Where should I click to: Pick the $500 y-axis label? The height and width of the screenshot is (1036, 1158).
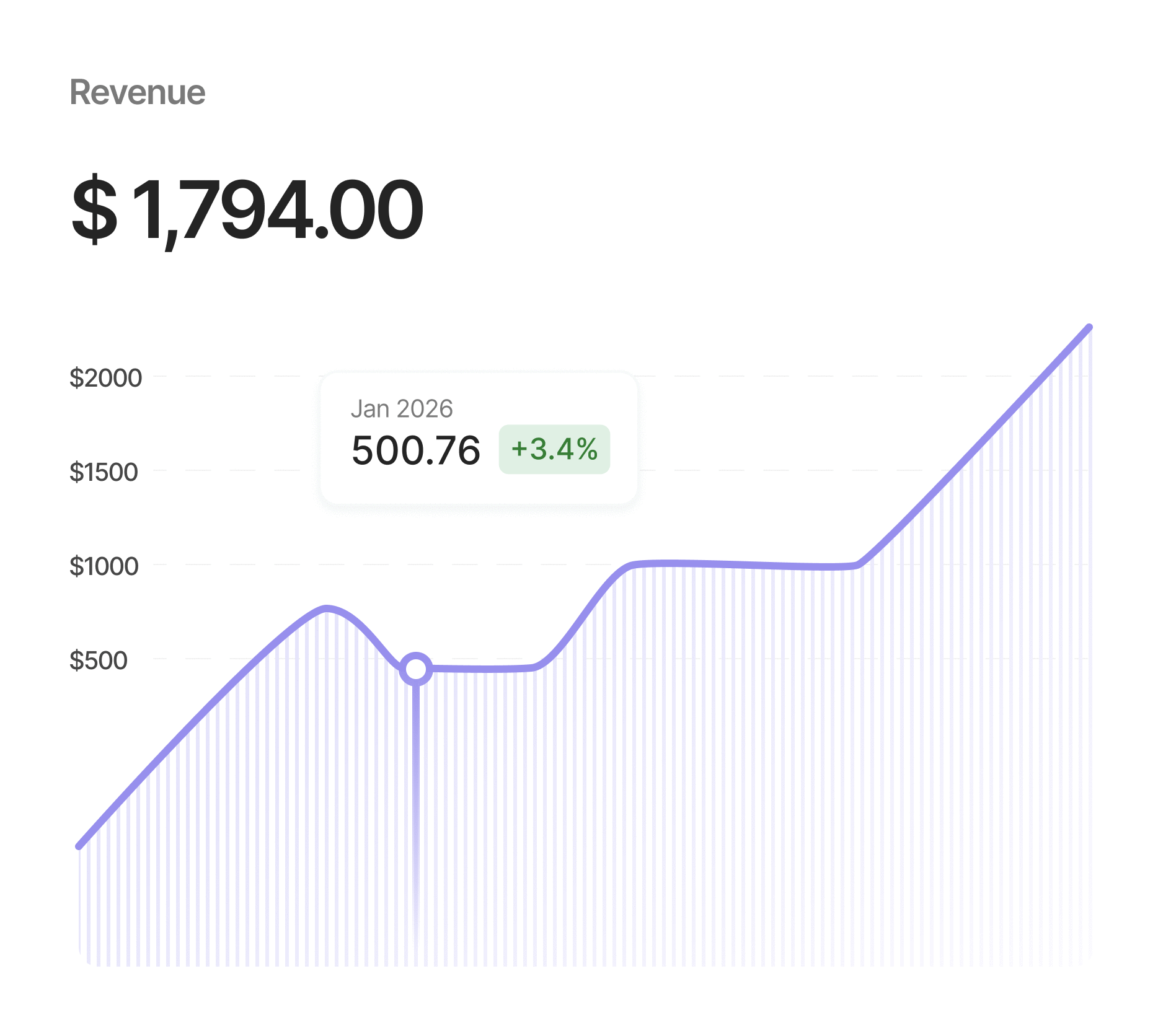click(99, 661)
